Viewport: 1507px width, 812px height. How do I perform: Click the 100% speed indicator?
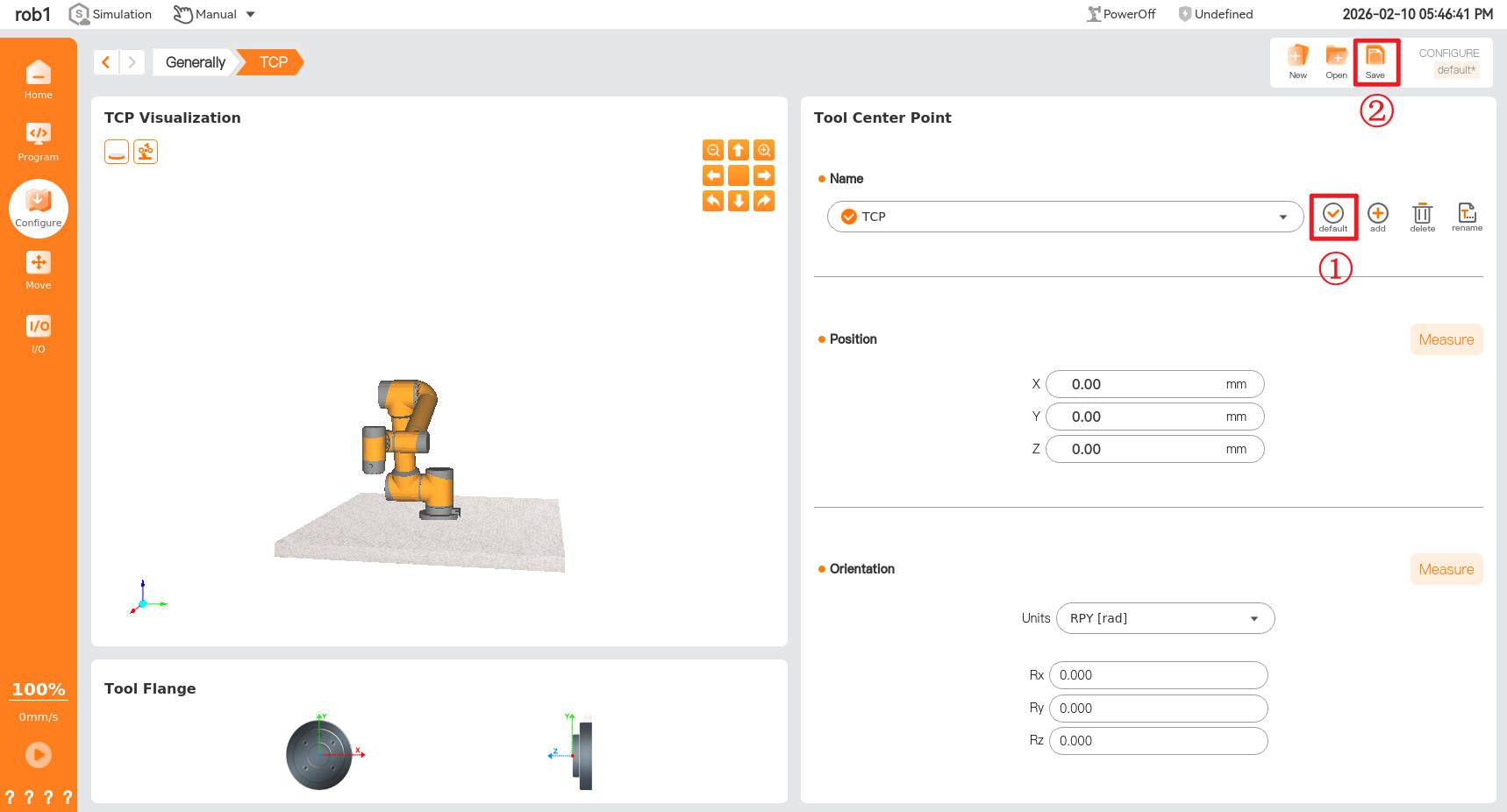tap(38, 689)
